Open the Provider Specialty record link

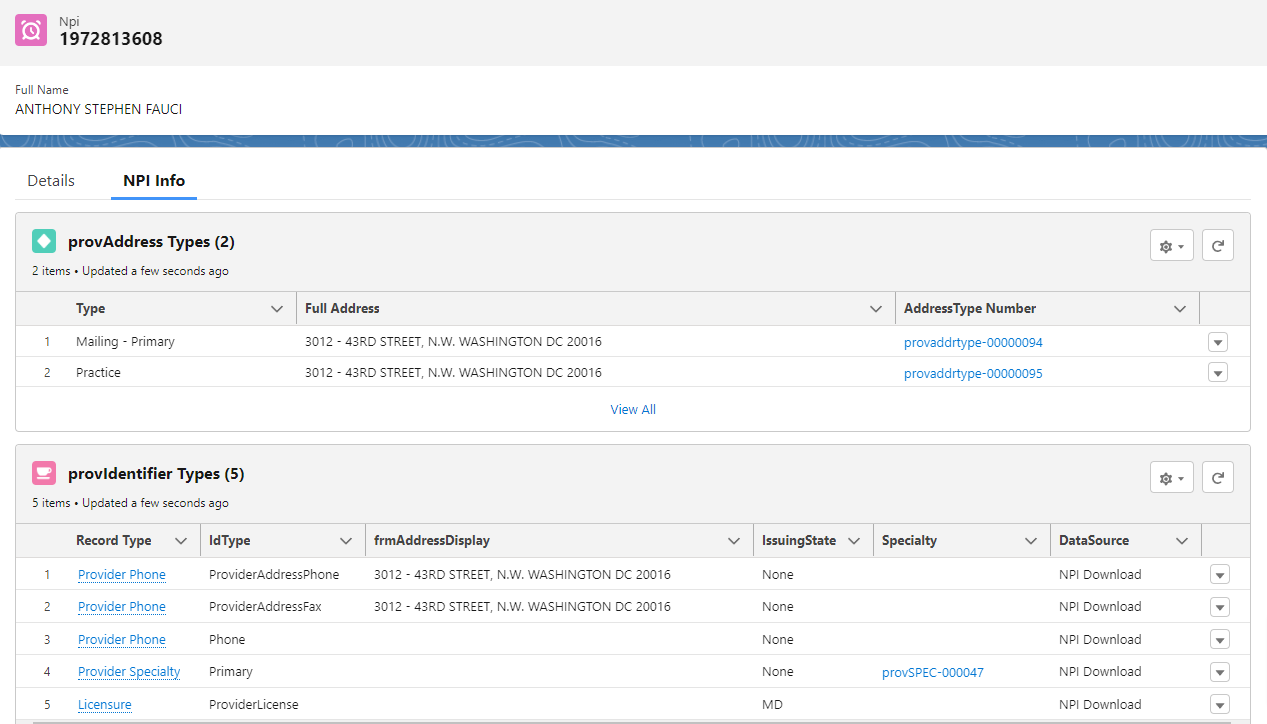[129, 671]
